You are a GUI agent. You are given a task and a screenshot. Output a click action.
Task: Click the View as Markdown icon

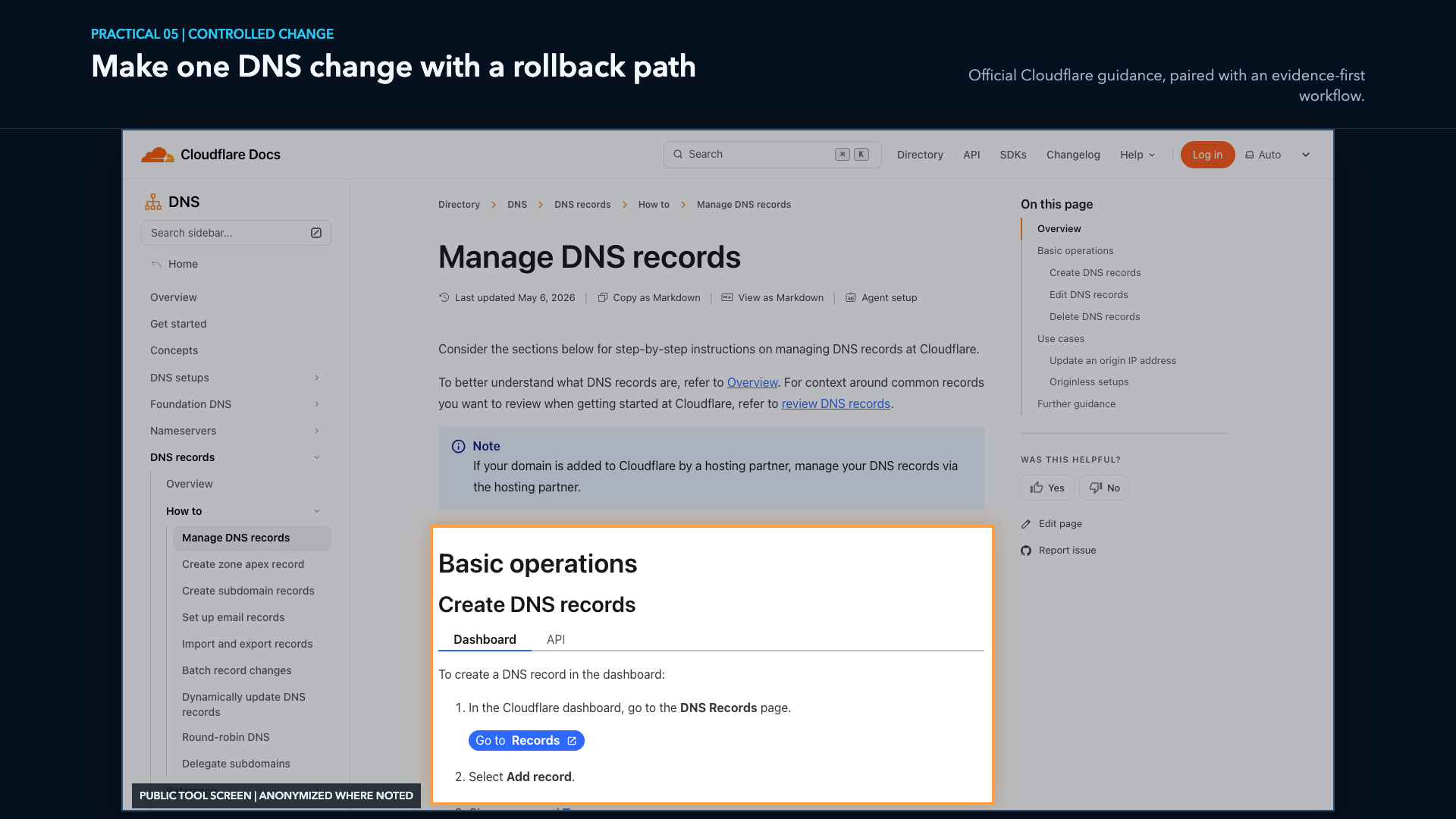[x=727, y=297]
